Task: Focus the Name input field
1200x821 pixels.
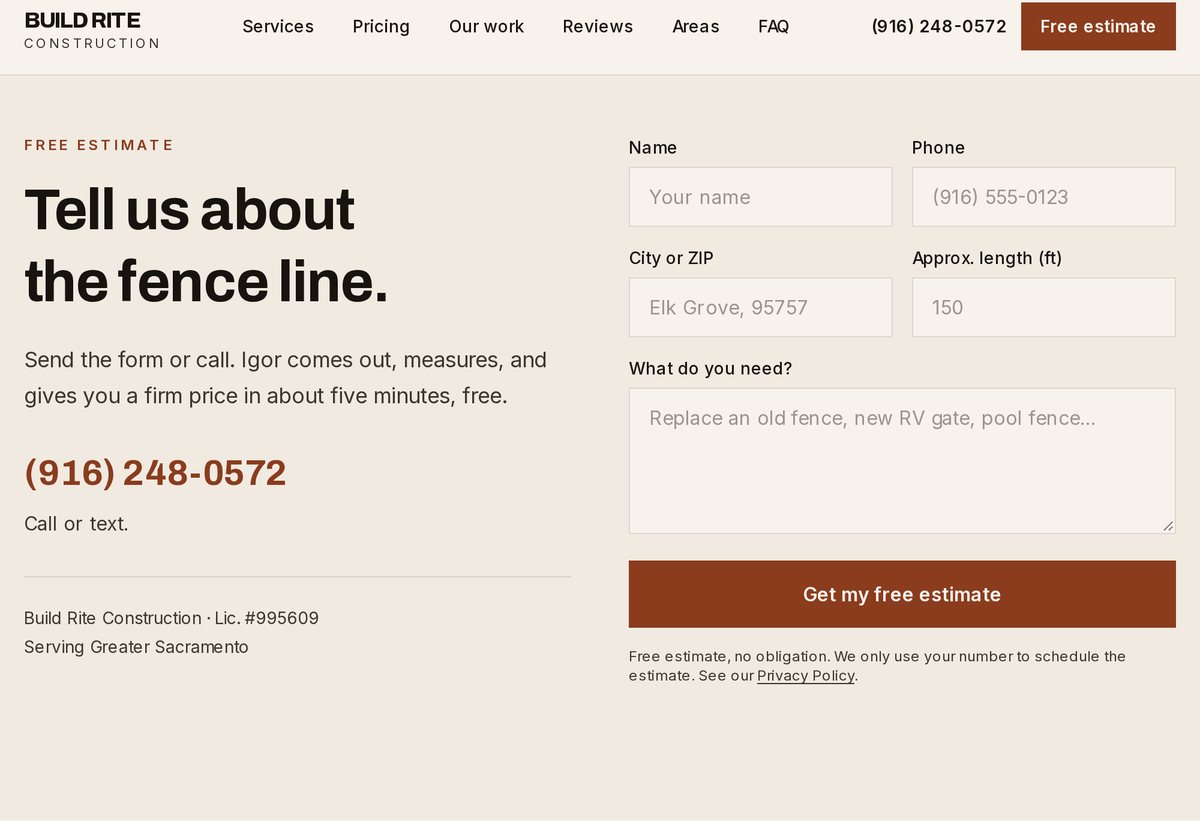Action: point(760,197)
